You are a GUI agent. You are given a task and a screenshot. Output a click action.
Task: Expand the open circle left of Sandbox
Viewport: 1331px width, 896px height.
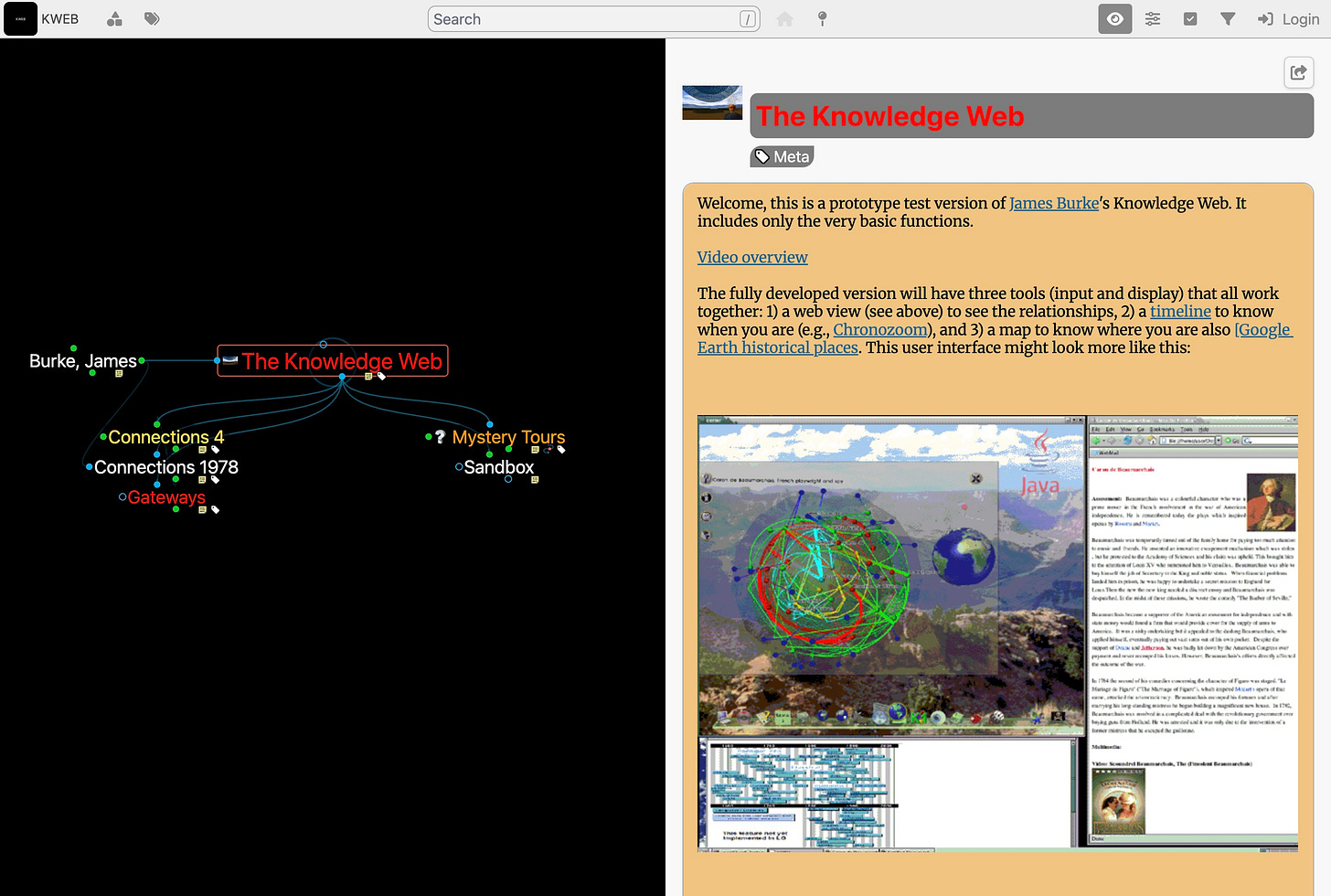459,467
